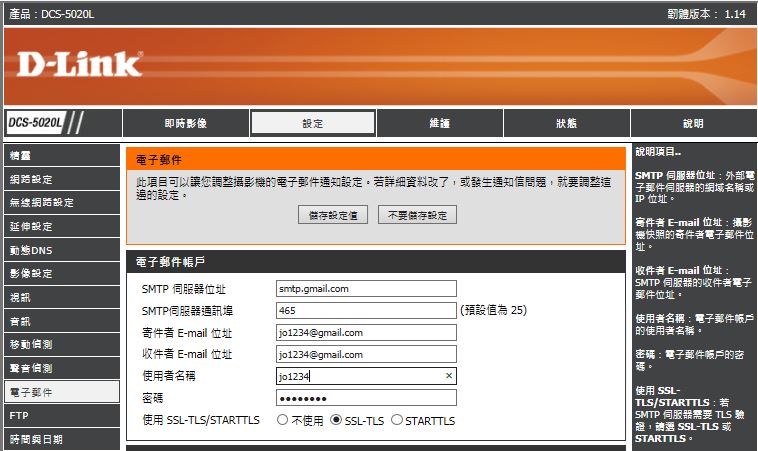This screenshot has width=758, height=451.
Task: Switch to the 維護 tab
Action: [439, 123]
